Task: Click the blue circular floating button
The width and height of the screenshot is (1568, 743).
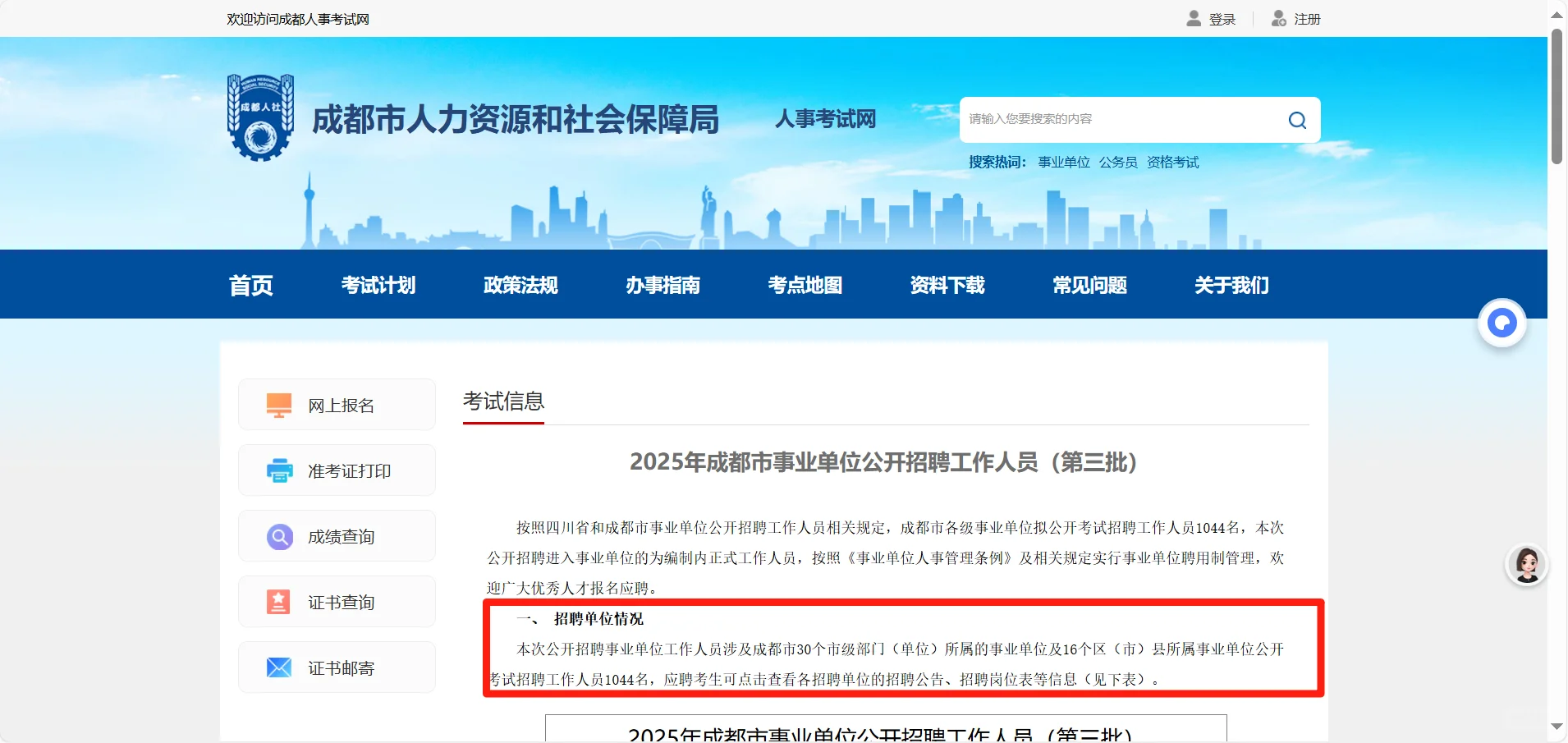Action: coord(1502,323)
